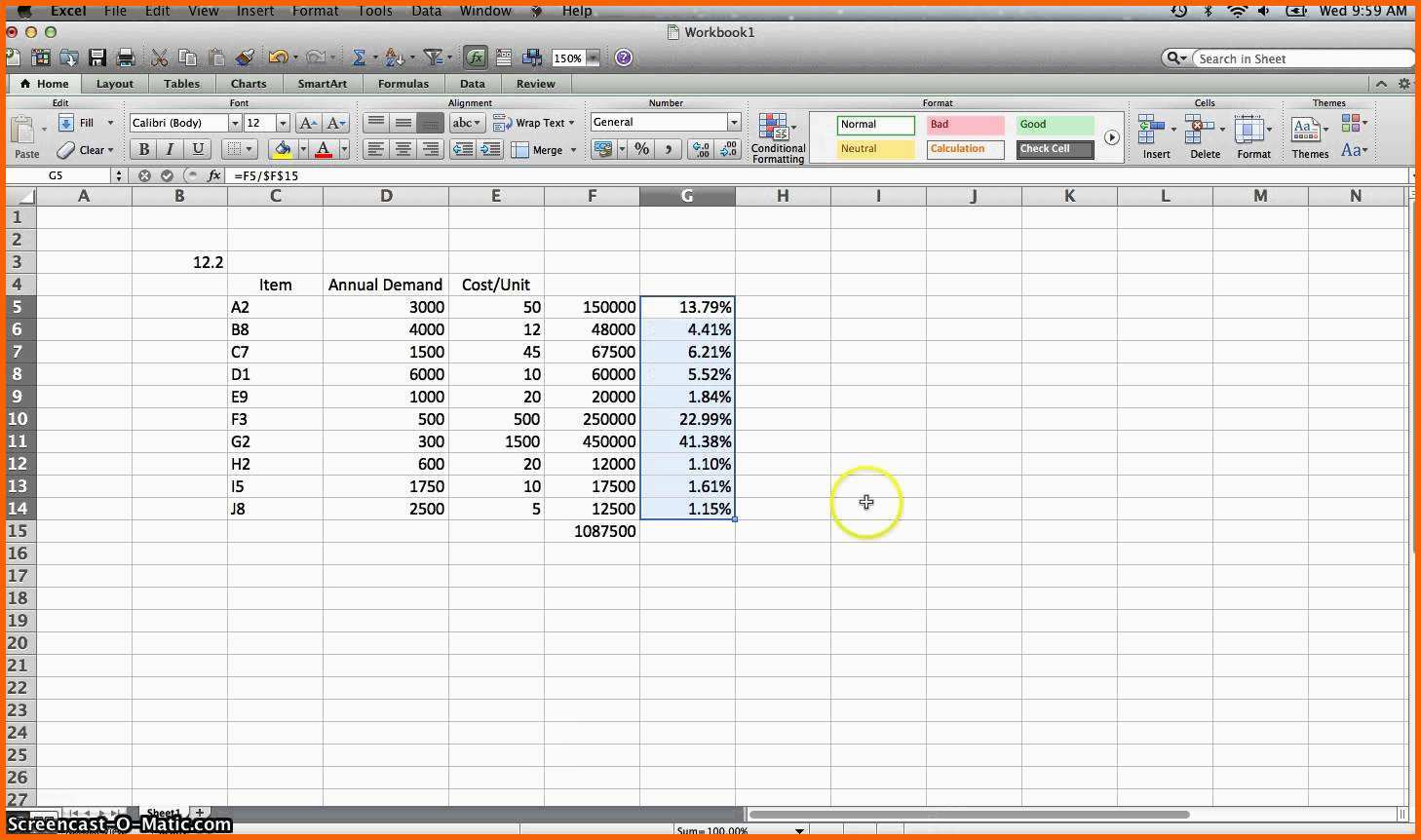Image resolution: width=1421 pixels, height=840 pixels.
Task: Click the Search in Sheet field
Action: click(x=1303, y=58)
